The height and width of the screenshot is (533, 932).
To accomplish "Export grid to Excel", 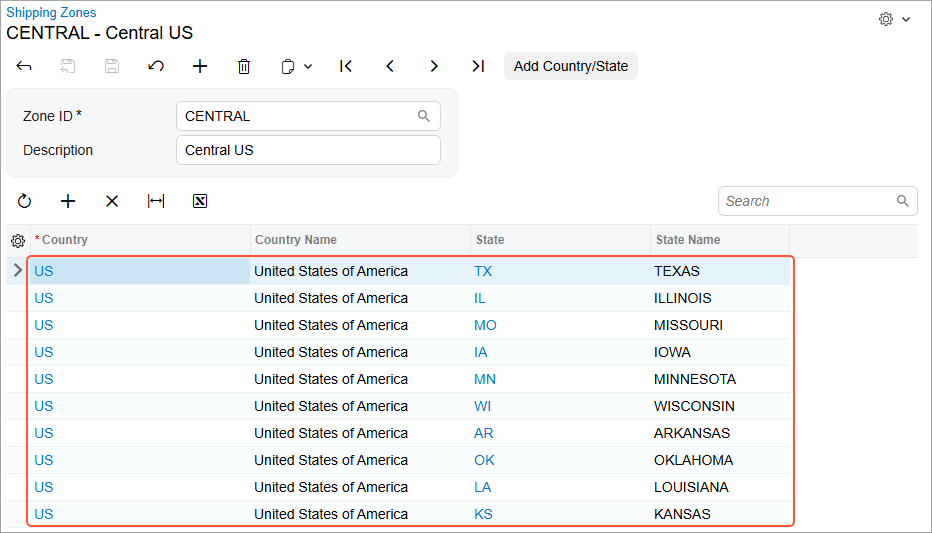I will tap(200, 201).
